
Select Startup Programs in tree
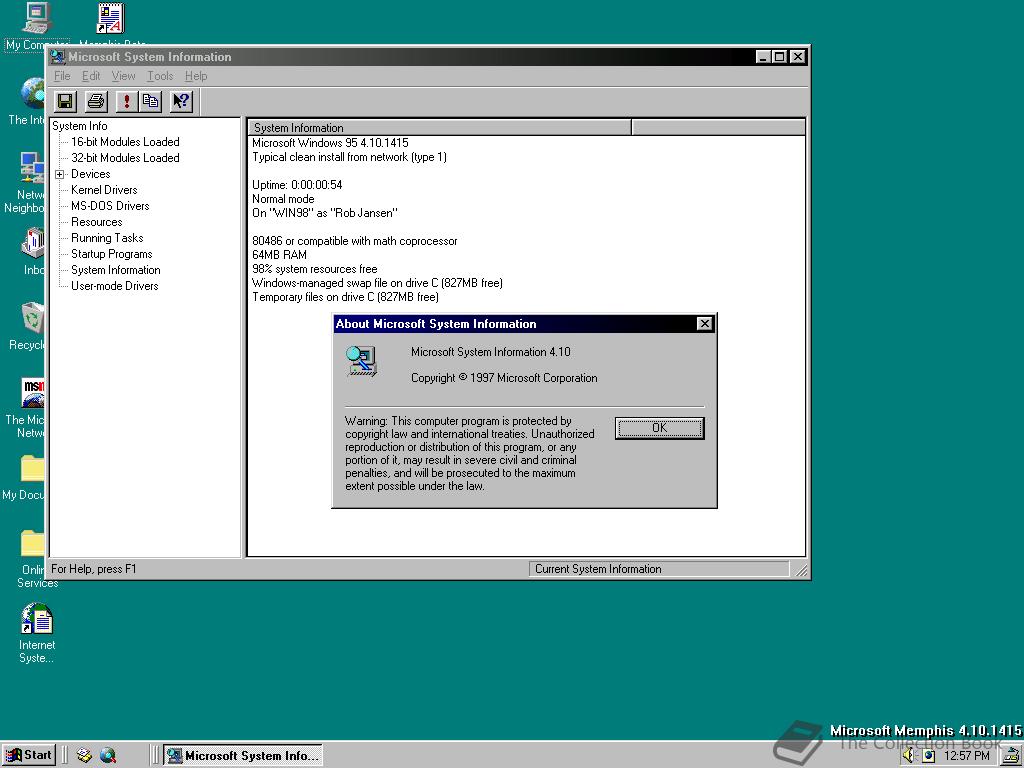111,254
